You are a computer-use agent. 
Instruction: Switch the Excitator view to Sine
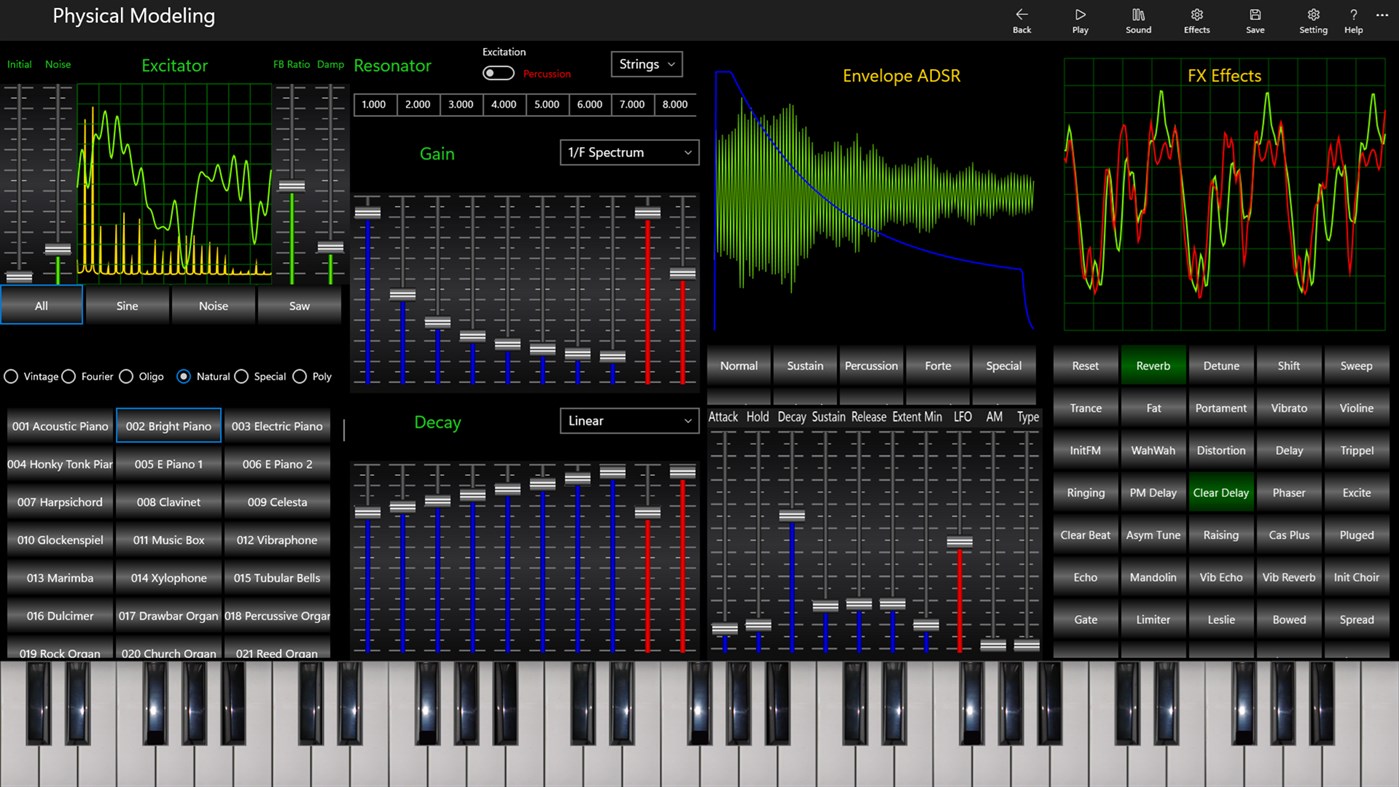point(127,305)
